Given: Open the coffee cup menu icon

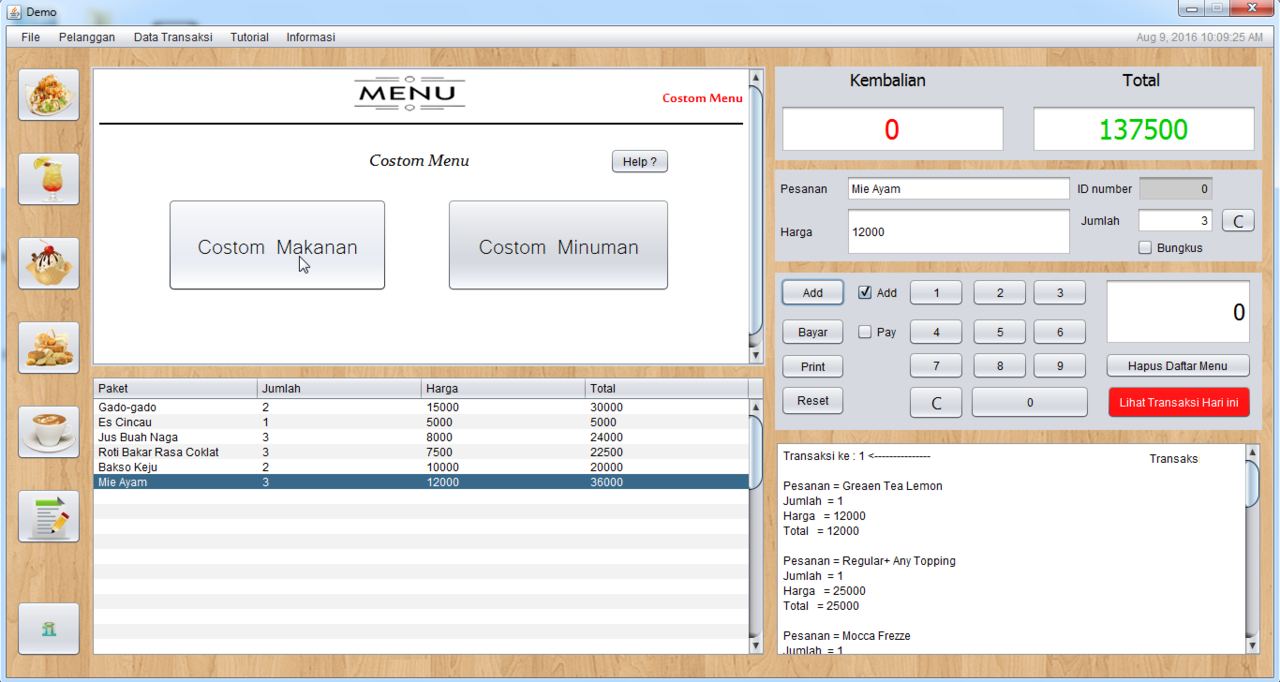Looking at the screenshot, I should click(48, 431).
